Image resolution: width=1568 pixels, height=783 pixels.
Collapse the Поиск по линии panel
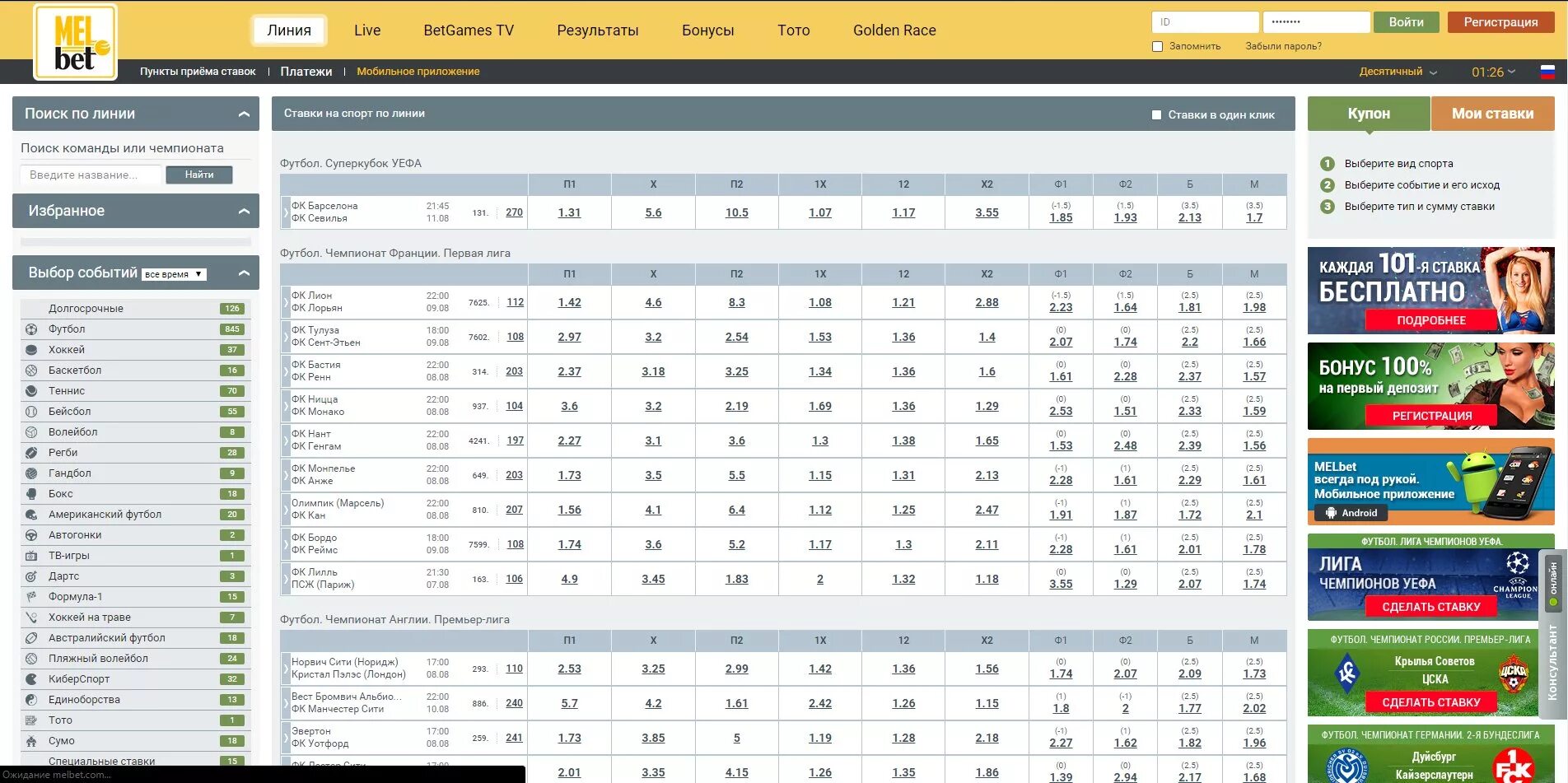[x=244, y=114]
